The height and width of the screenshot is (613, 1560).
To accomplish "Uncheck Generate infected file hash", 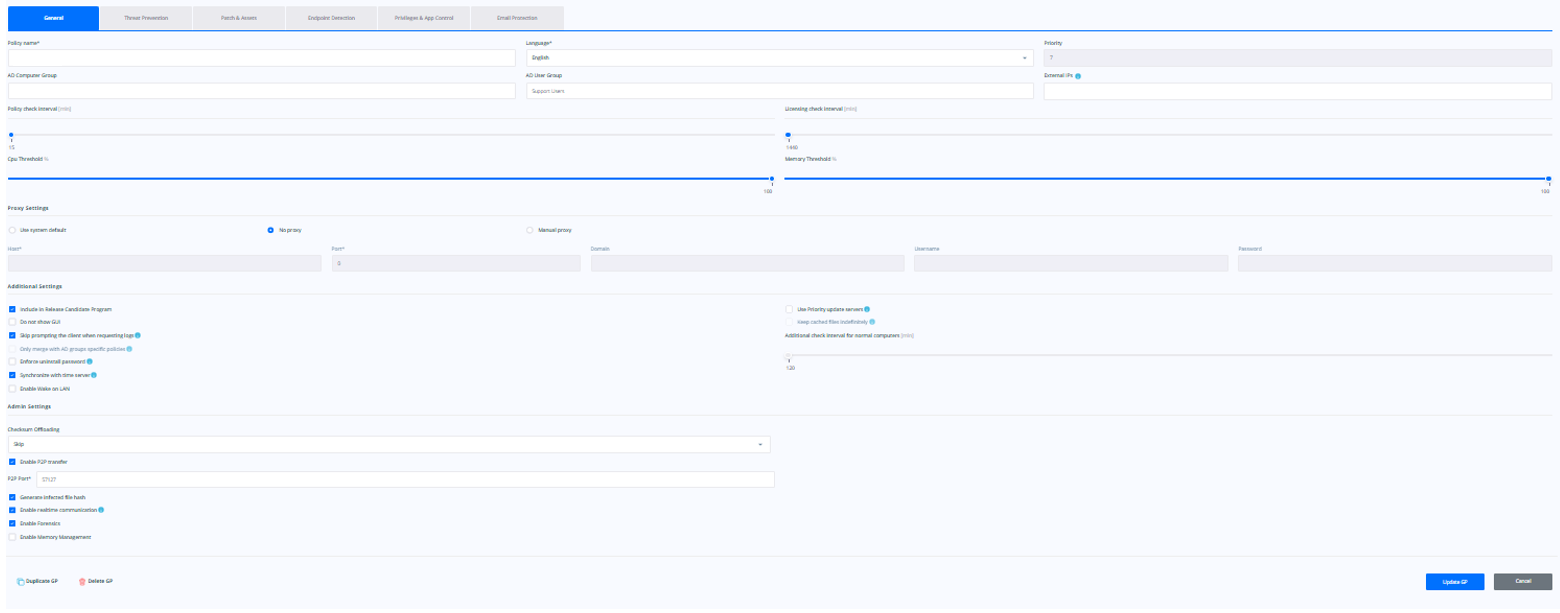I will click(12, 497).
